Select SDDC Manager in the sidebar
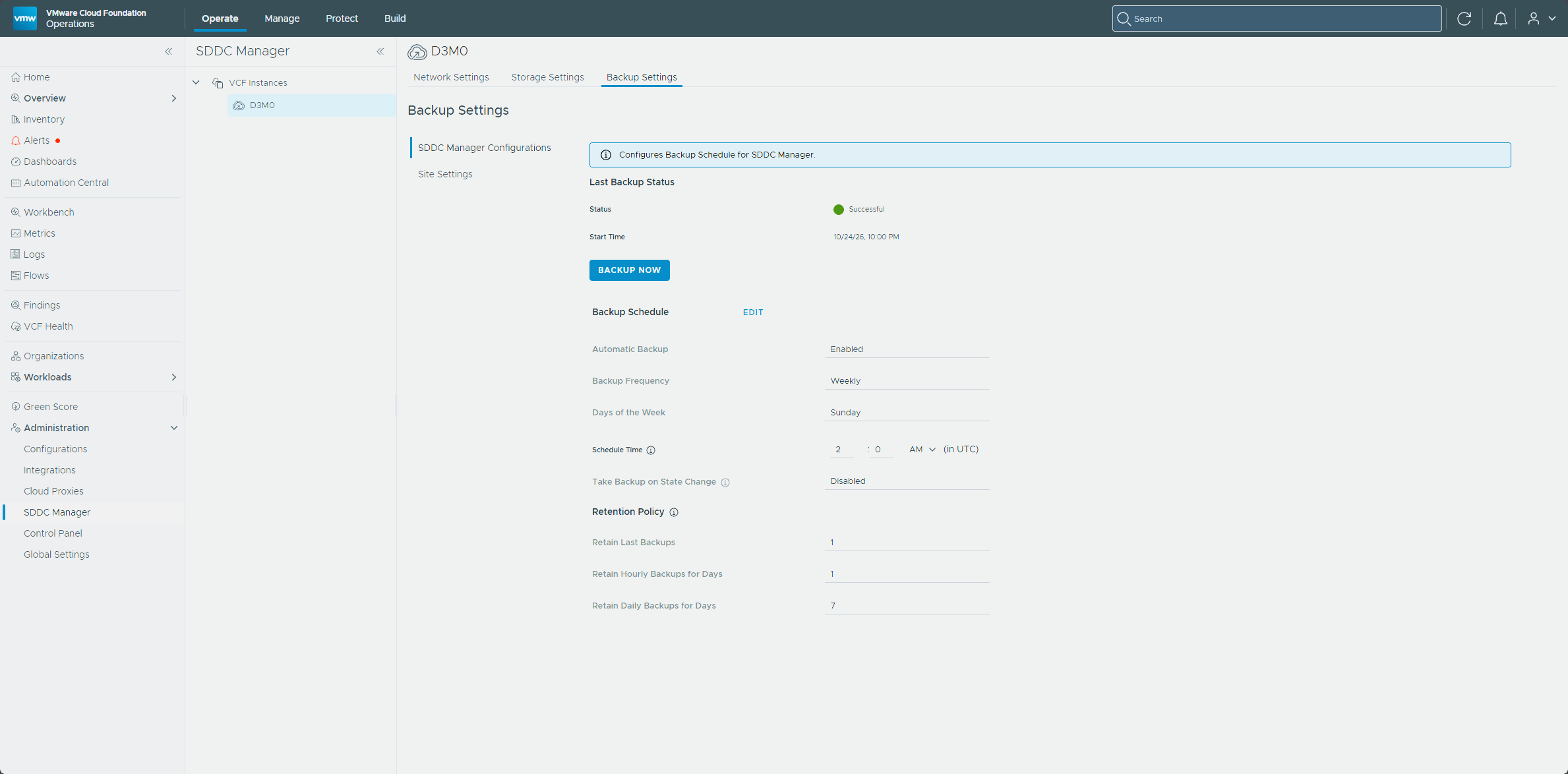This screenshot has width=1568, height=774. point(57,512)
